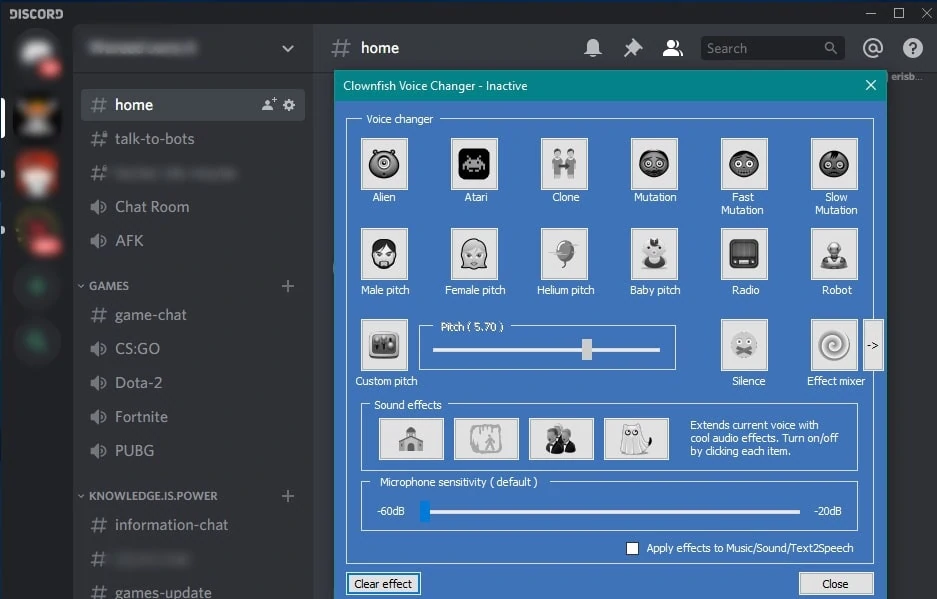937x599 pixels.
Task: Open the Effect mixer
Action: coord(834,345)
